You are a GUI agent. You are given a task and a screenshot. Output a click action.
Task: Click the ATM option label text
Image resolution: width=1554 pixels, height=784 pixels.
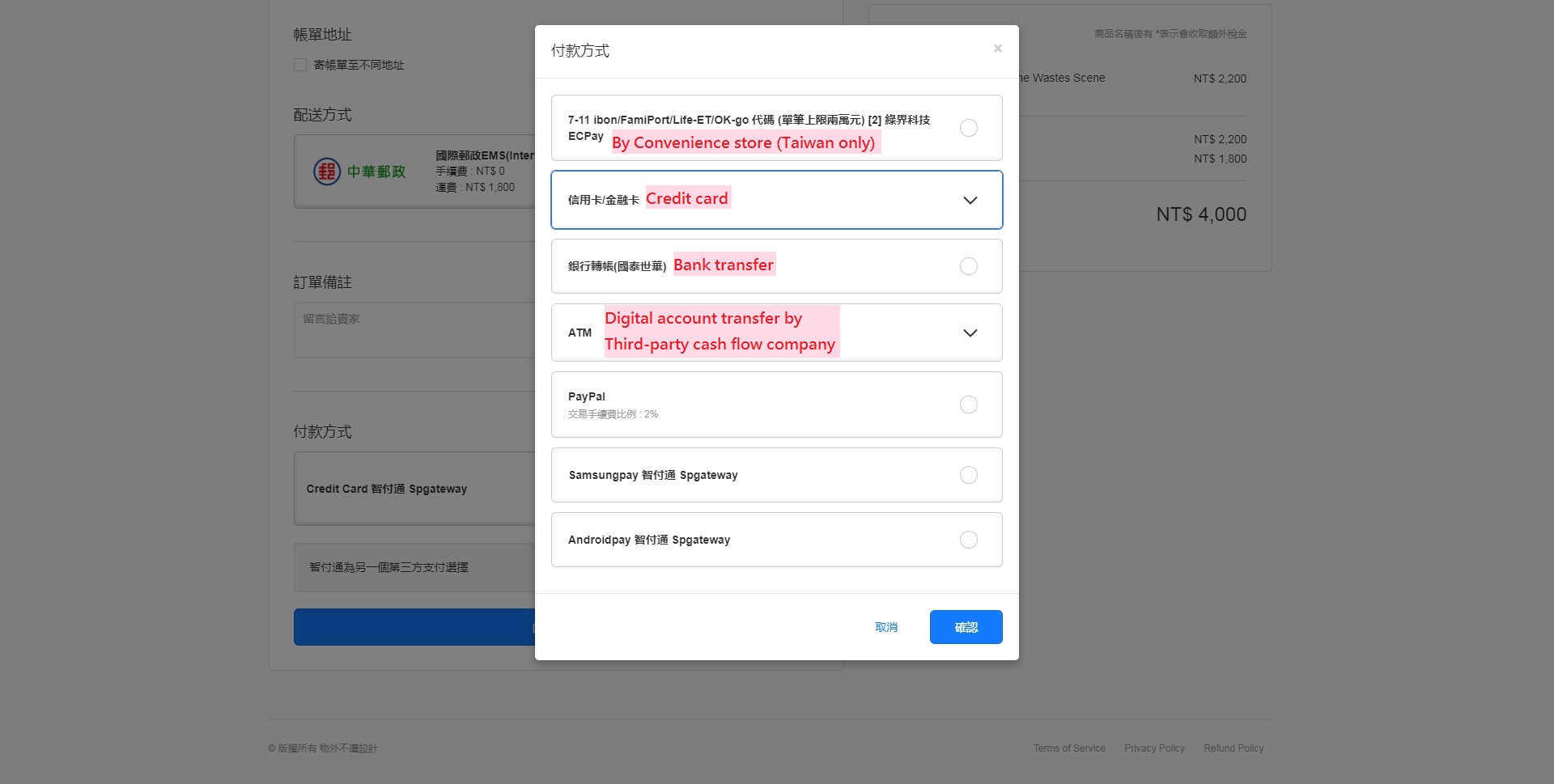580,333
